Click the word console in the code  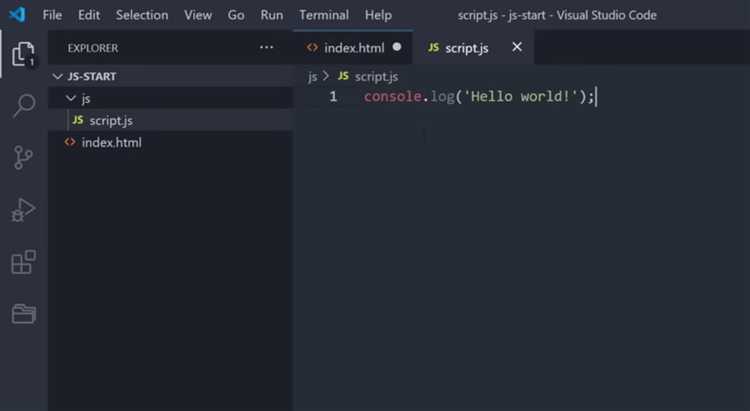pos(393,97)
